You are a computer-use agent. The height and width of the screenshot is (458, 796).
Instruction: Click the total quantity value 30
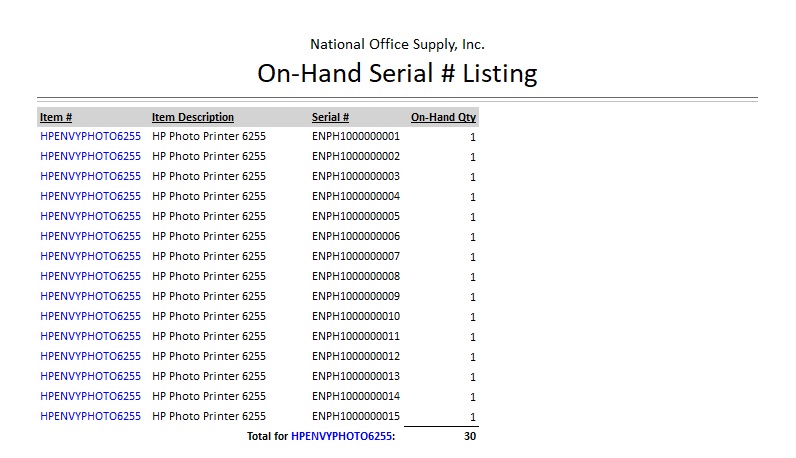[x=469, y=437]
